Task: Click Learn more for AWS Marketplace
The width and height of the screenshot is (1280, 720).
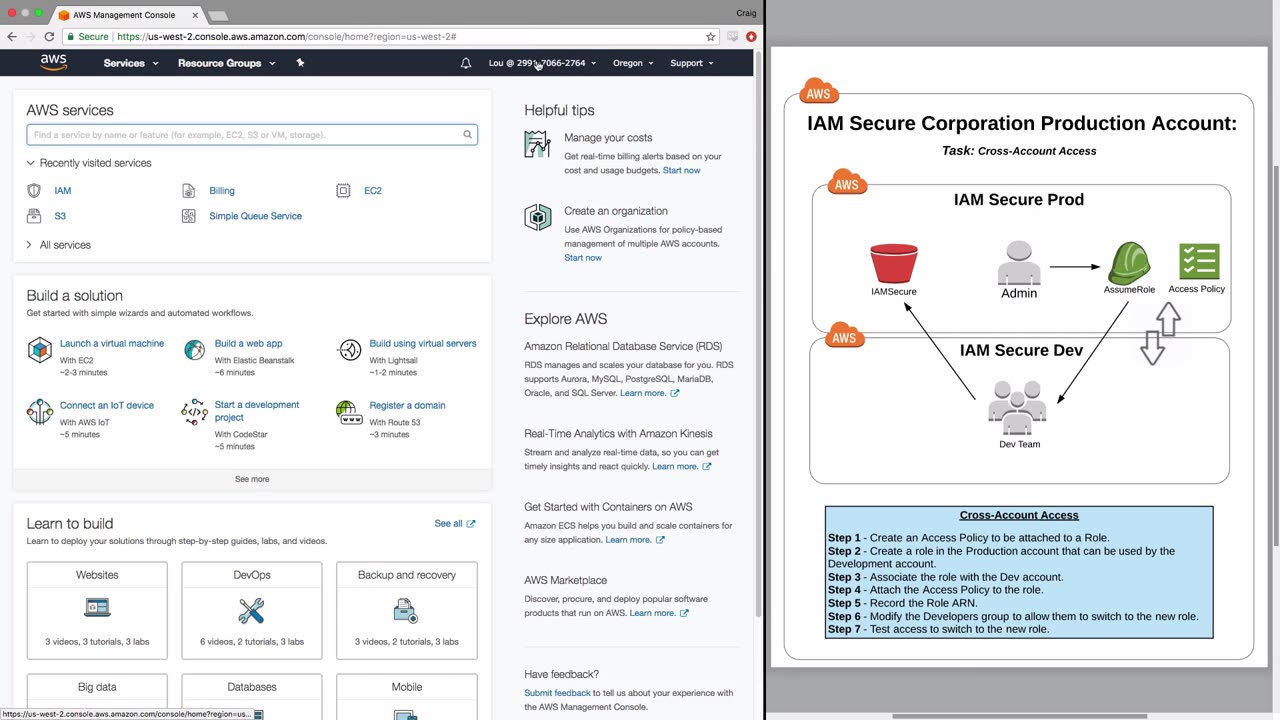Action: pyautogui.click(x=658, y=613)
